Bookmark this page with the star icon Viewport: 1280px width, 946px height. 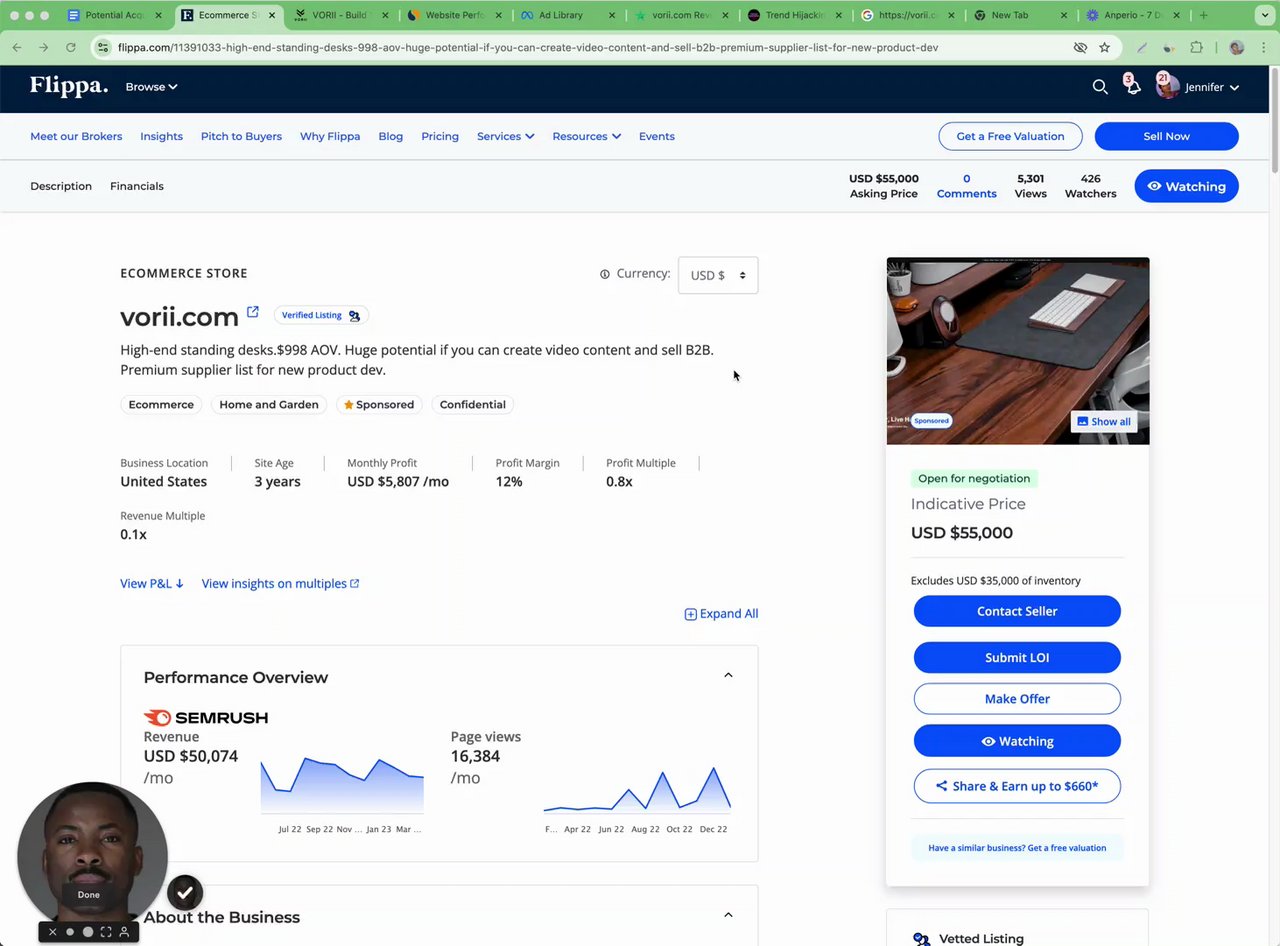click(x=1104, y=47)
